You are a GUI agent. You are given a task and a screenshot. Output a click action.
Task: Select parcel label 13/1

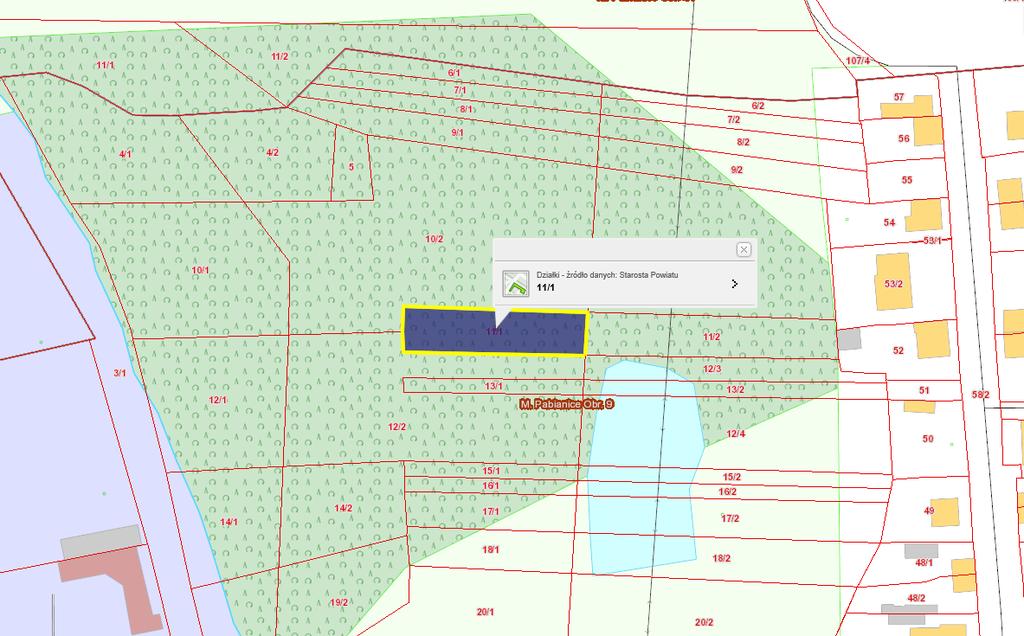494,386
